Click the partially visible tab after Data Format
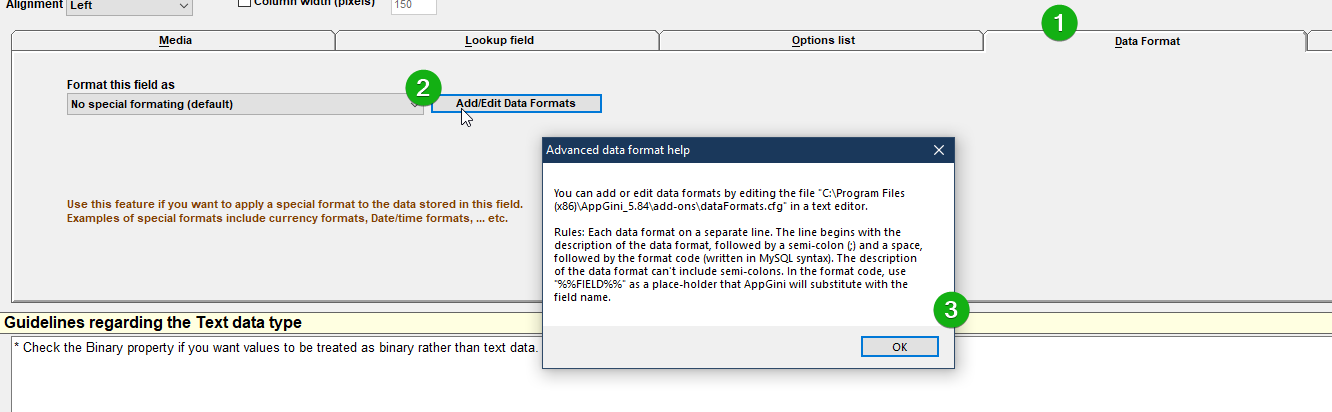 (x=1320, y=41)
